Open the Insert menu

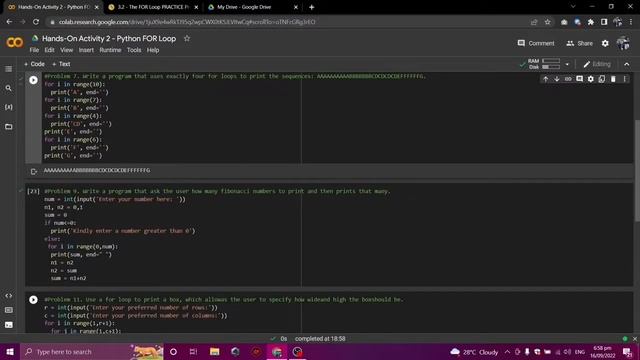coord(86,50)
